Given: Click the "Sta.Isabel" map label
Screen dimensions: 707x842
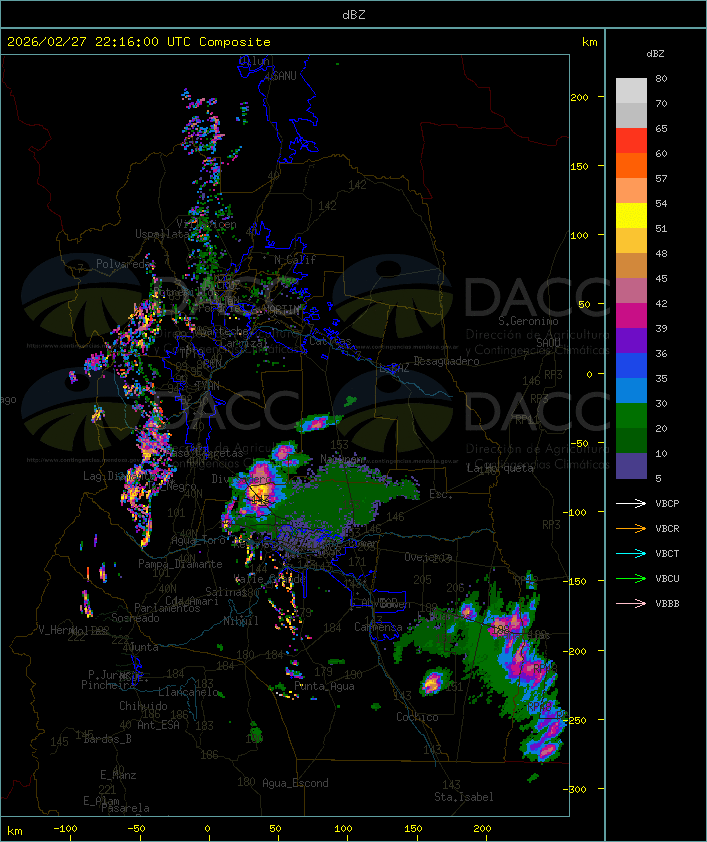Looking at the screenshot, I should click(x=464, y=797).
